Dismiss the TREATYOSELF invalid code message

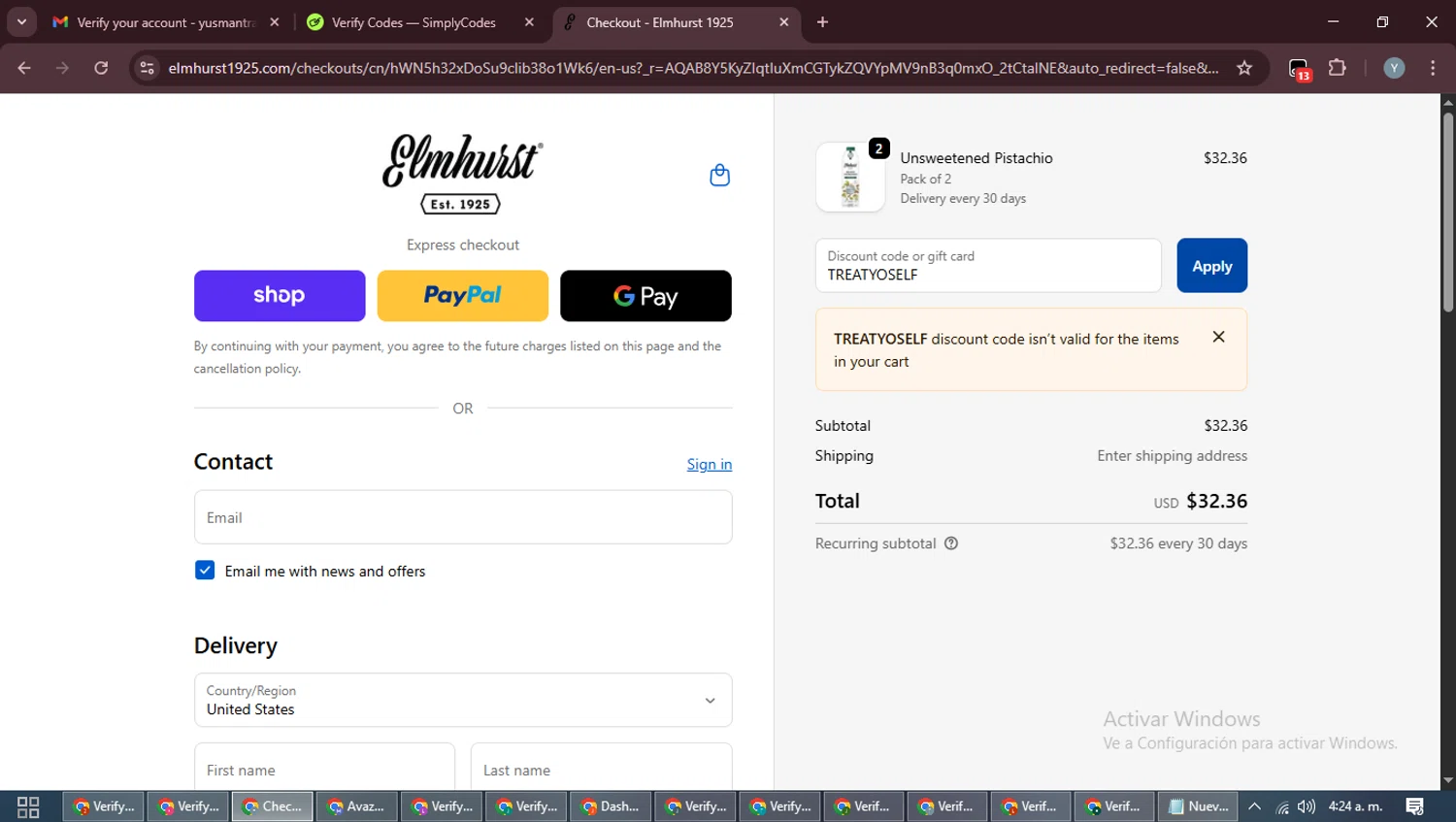(x=1218, y=337)
